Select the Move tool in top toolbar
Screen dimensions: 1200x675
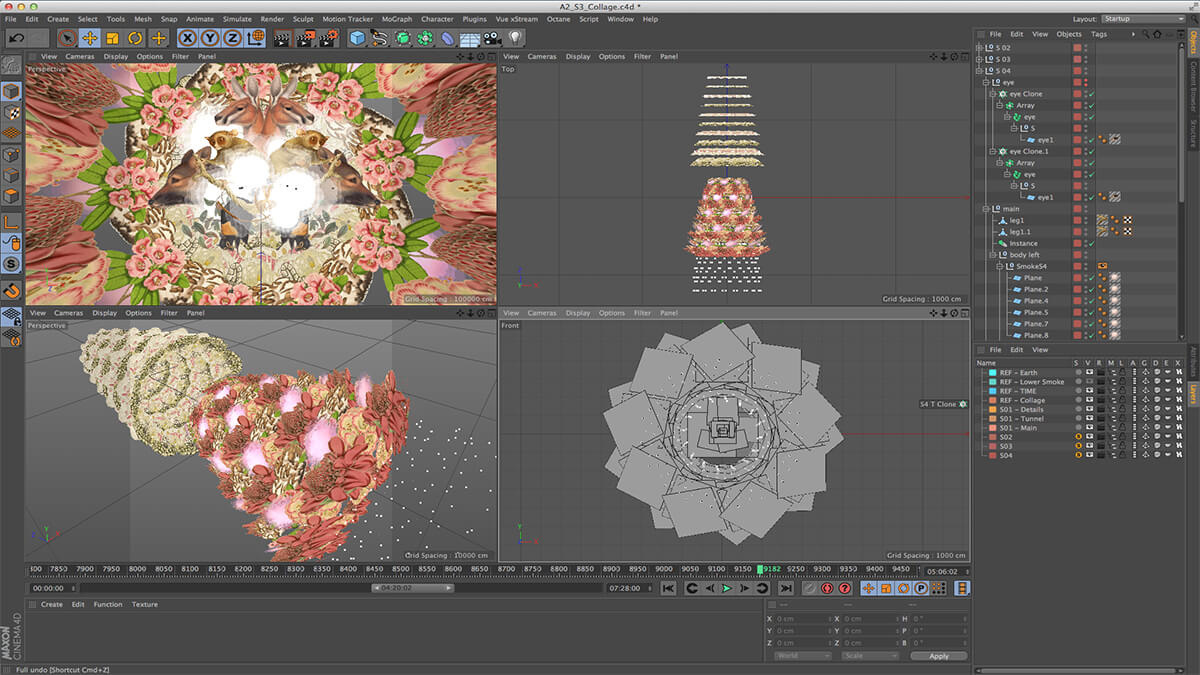pos(90,38)
